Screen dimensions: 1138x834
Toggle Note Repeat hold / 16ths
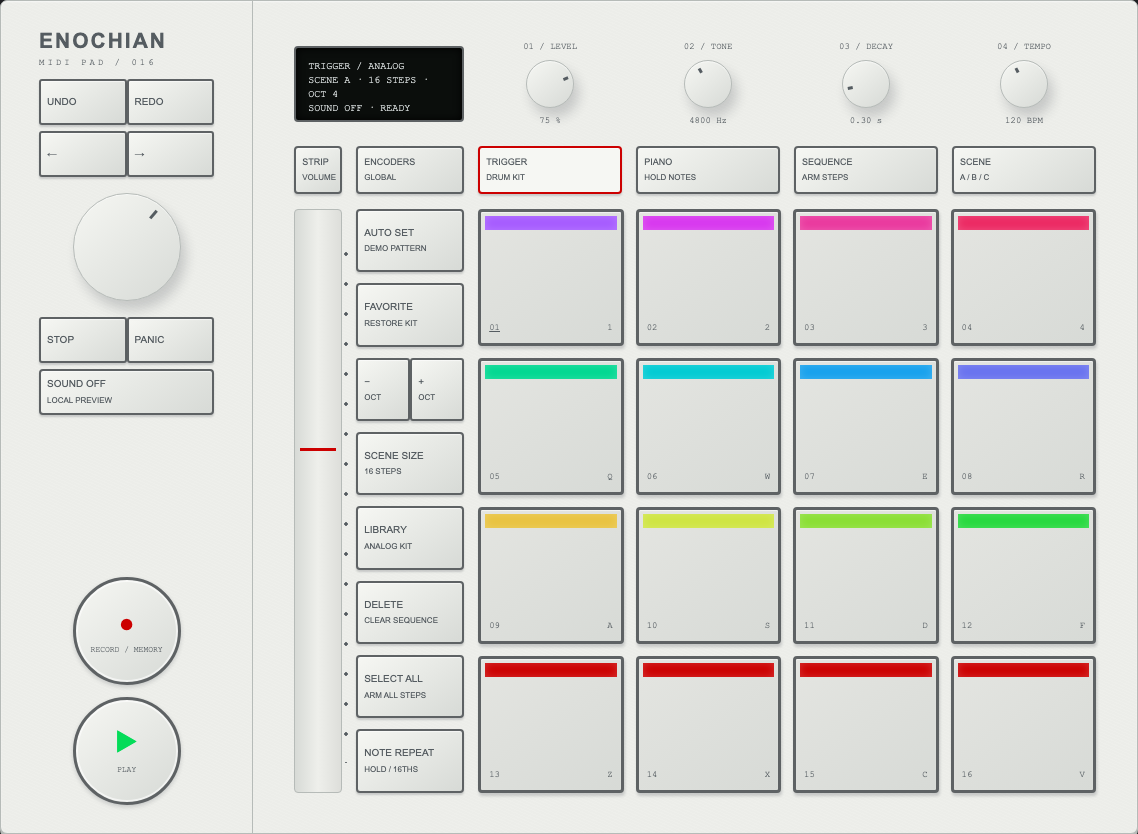(x=410, y=761)
